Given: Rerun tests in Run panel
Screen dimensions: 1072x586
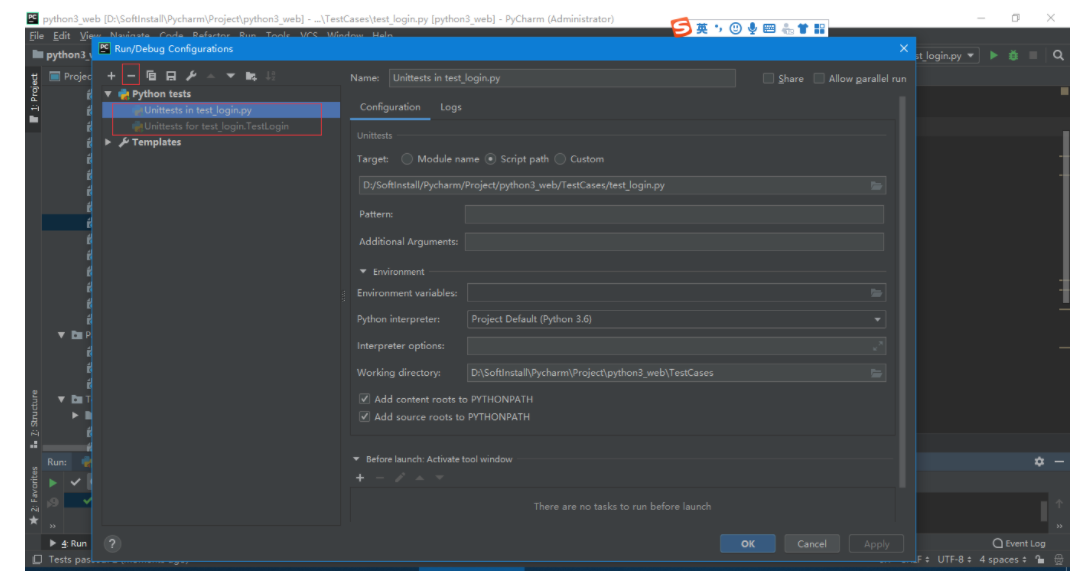Looking at the screenshot, I should (x=53, y=482).
